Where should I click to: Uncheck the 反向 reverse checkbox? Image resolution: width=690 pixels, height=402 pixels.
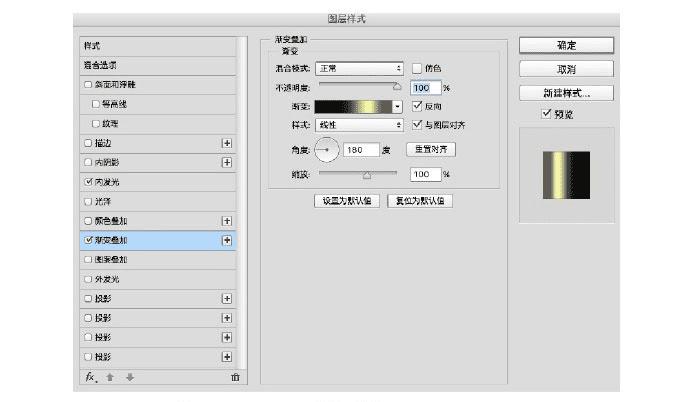417,106
